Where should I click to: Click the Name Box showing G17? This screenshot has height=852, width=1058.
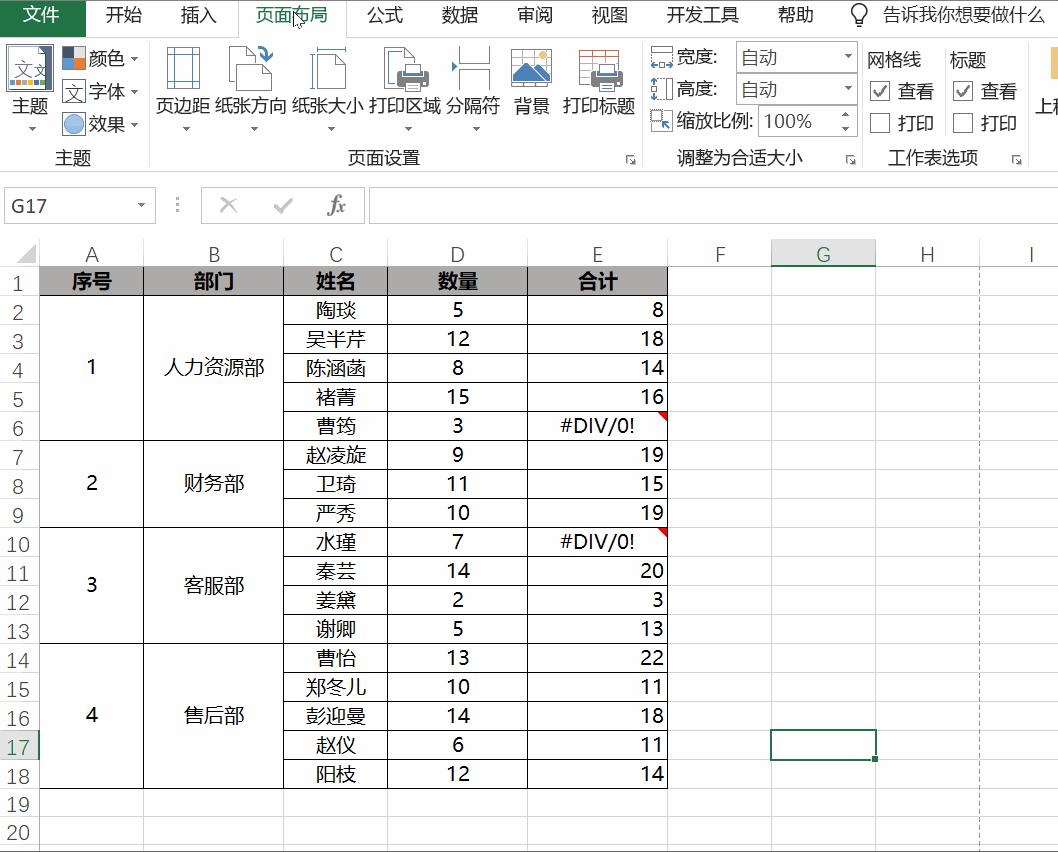tap(70, 205)
